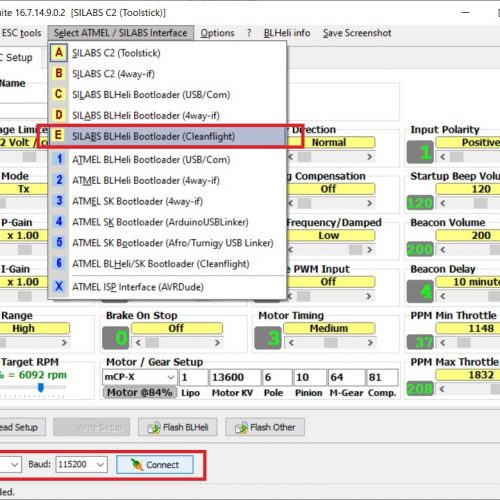This screenshot has width=500, height=500.
Task: Select ATMEL BLHeli Bootloader (4way-if)
Action: pyautogui.click(x=167, y=180)
